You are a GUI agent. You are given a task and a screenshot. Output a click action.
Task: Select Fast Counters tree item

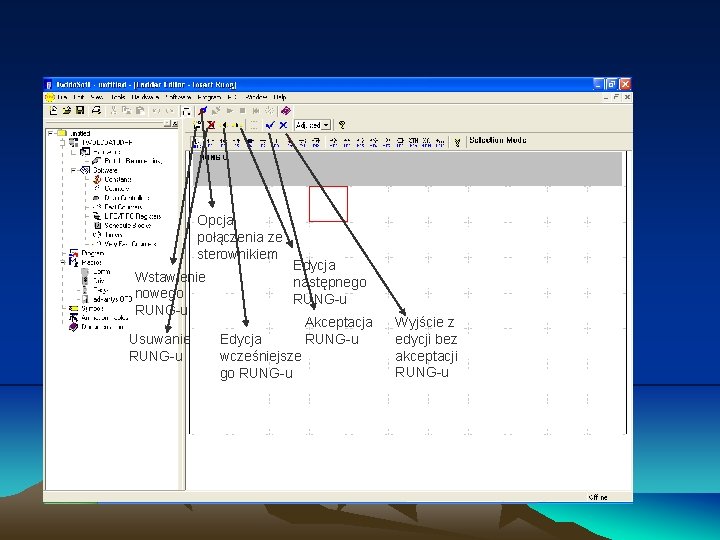tap(123, 207)
